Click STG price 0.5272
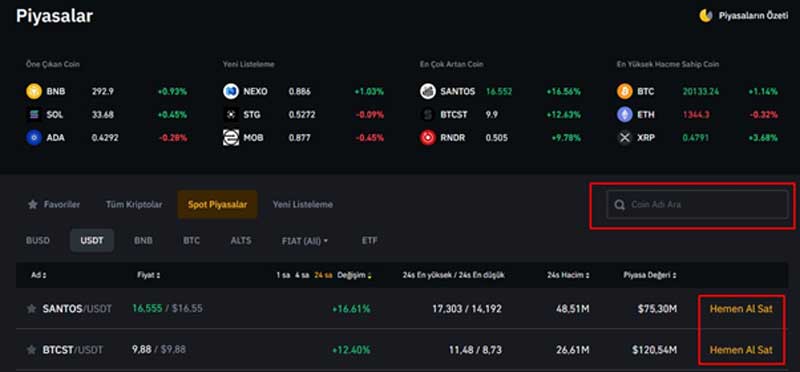 (x=301, y=115)
